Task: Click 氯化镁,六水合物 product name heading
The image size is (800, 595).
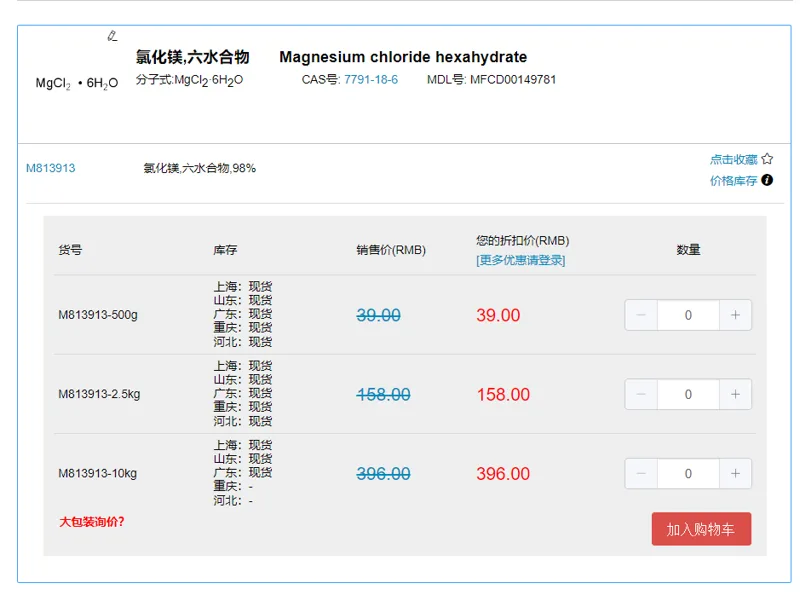Action: point(192,57)
